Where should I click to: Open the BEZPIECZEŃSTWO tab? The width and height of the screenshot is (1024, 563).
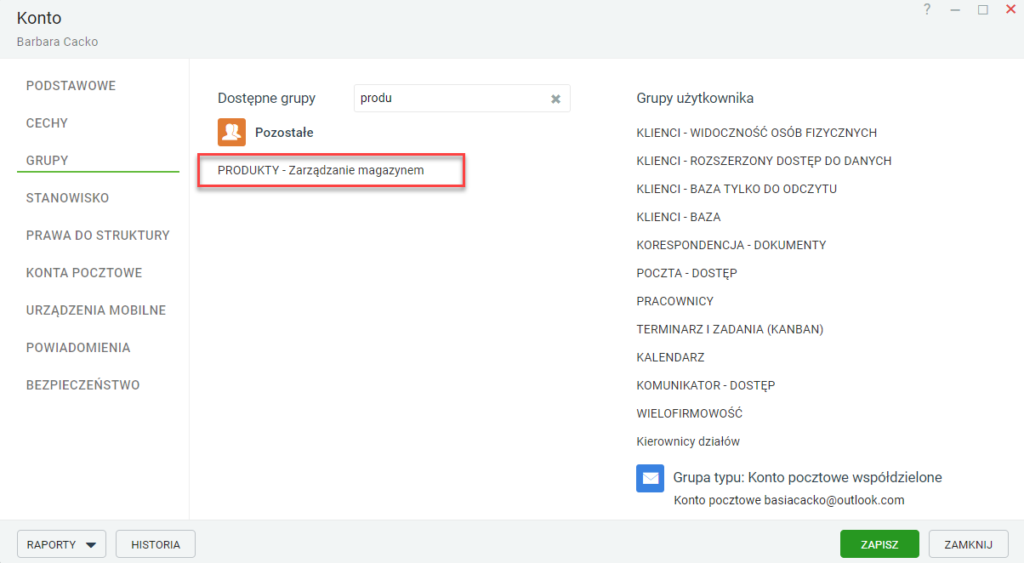coord(83,385)
